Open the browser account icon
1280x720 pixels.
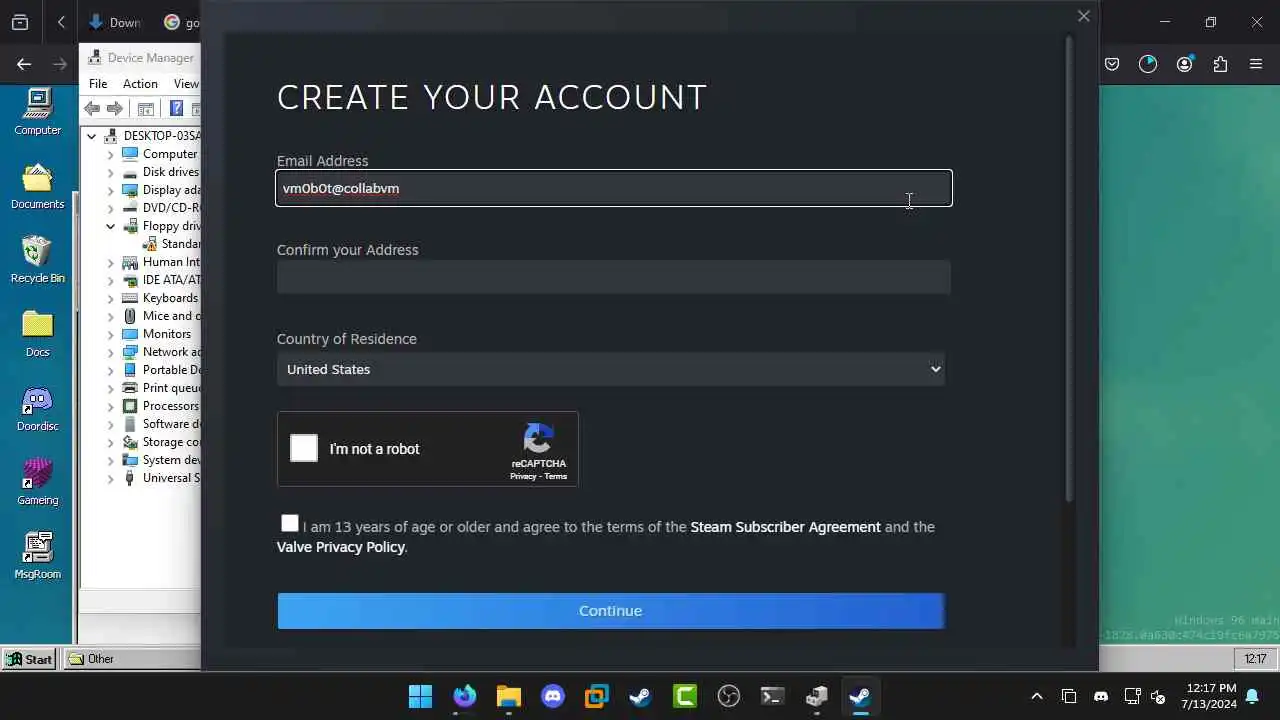point(1185,64)
